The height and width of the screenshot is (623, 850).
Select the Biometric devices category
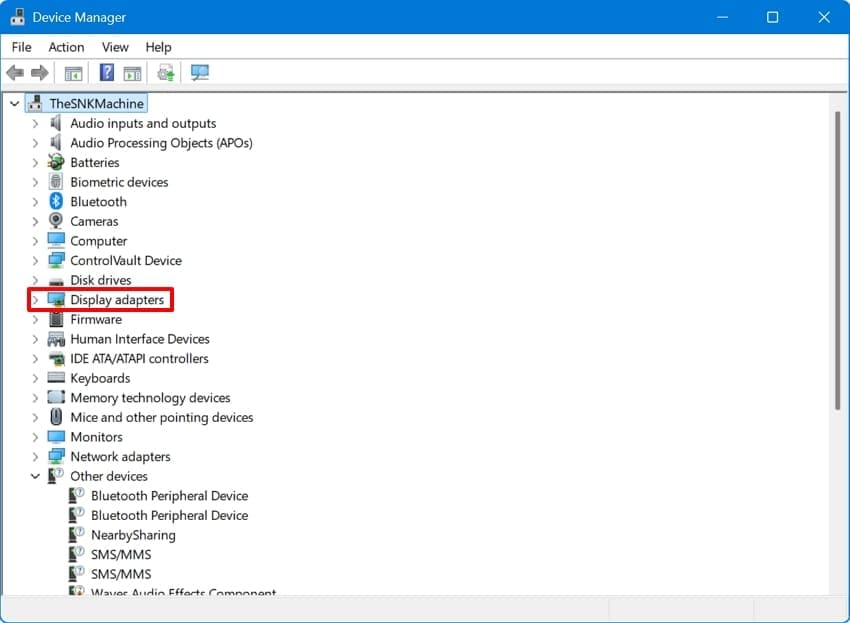(120, 182)
